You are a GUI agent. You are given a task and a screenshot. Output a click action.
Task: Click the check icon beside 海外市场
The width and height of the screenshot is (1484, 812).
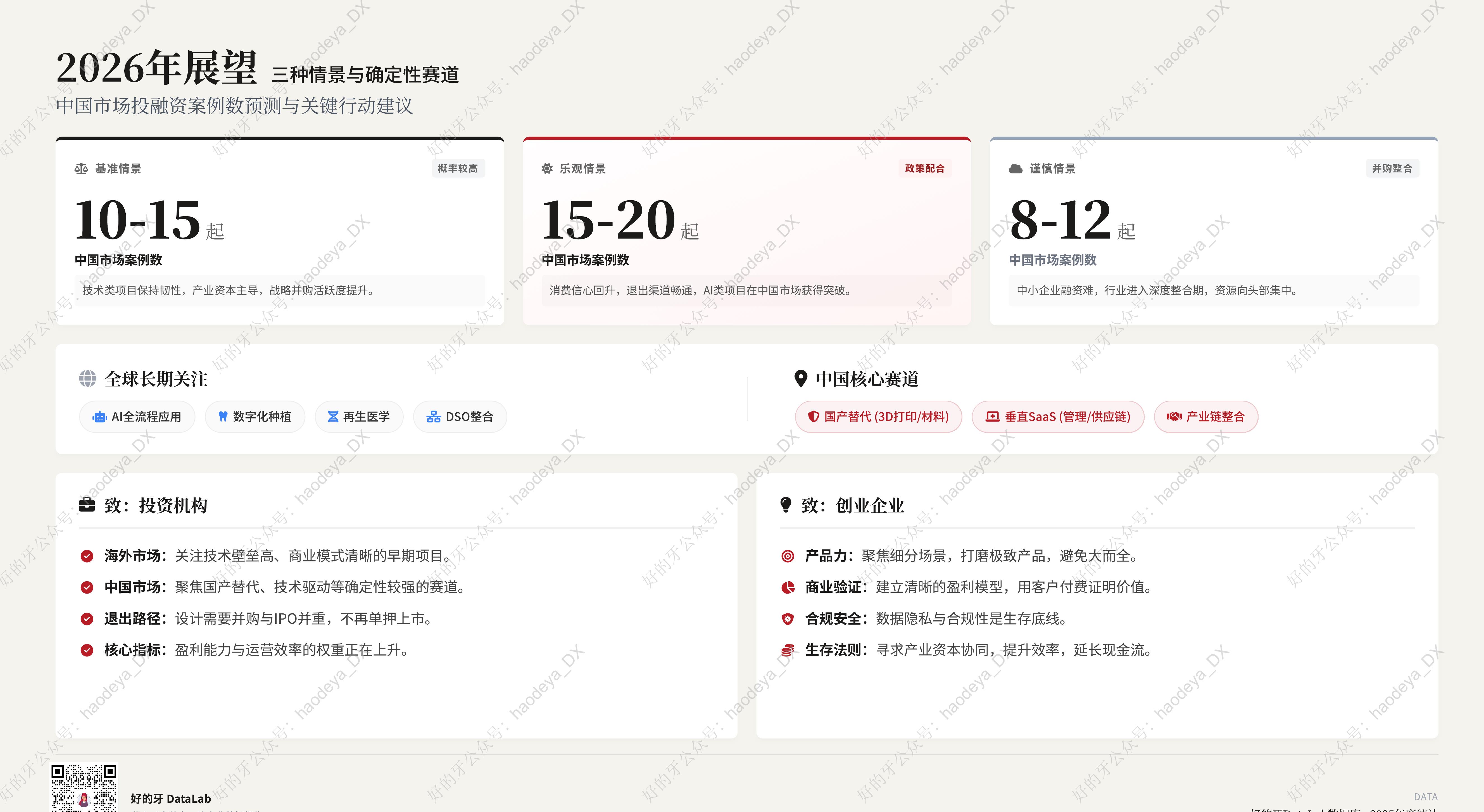87,556
